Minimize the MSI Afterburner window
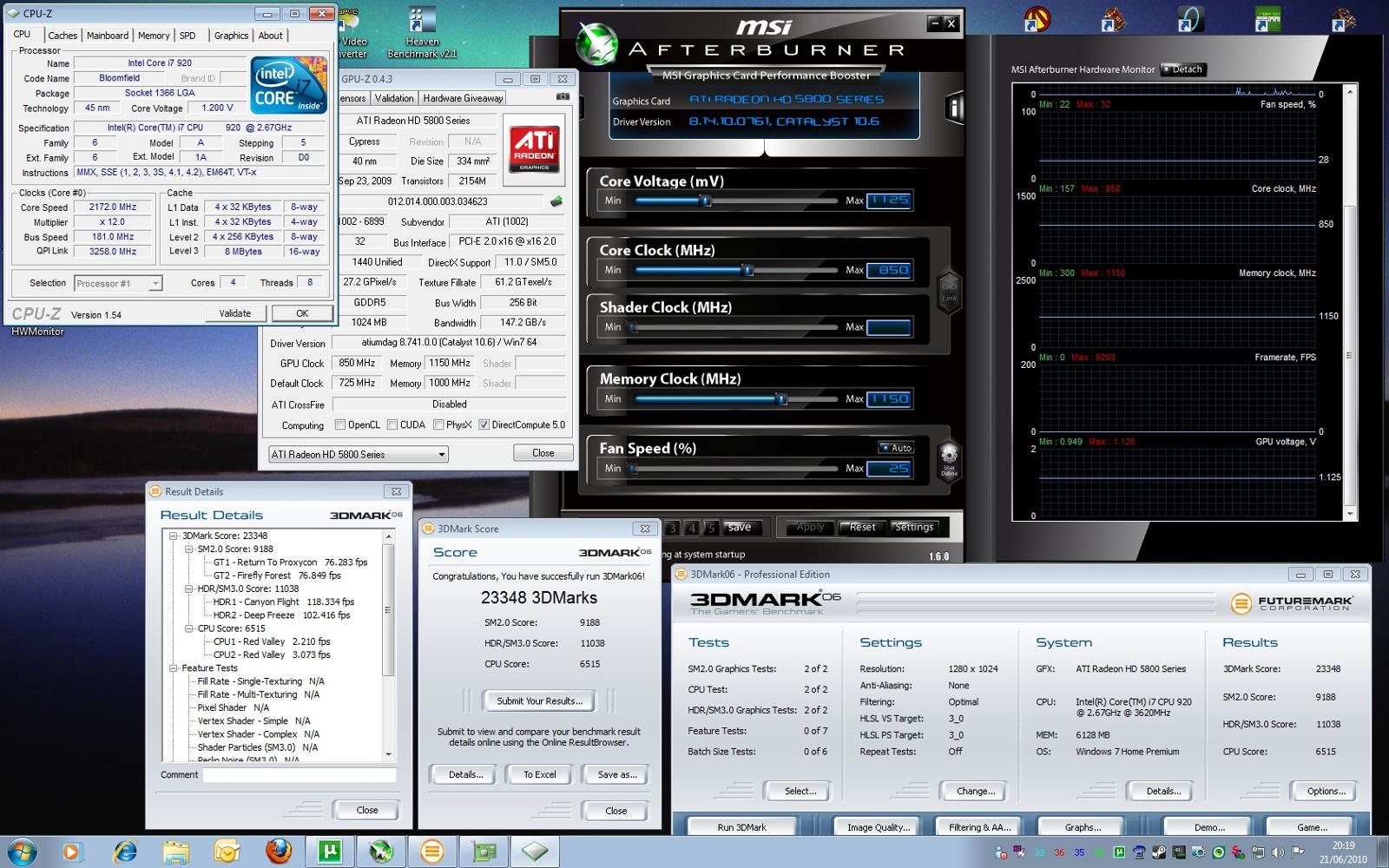The height and width of the screenshot is (868, 1389). (x=935, y=23)
